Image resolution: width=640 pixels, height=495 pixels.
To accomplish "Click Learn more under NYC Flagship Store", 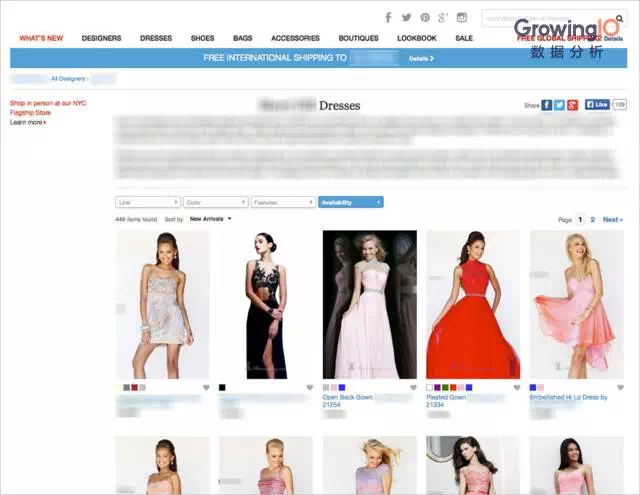I will point(28,122).
